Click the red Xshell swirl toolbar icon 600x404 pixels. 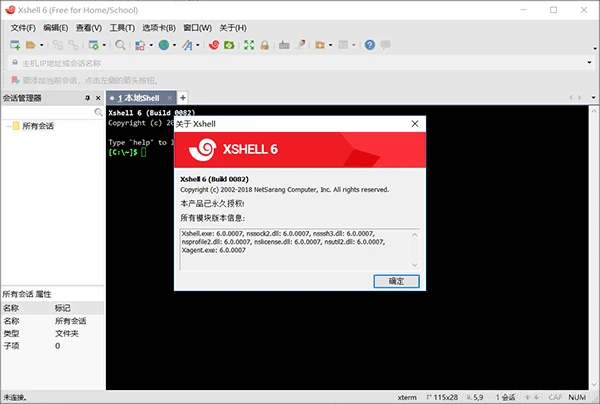click(214, 45)
